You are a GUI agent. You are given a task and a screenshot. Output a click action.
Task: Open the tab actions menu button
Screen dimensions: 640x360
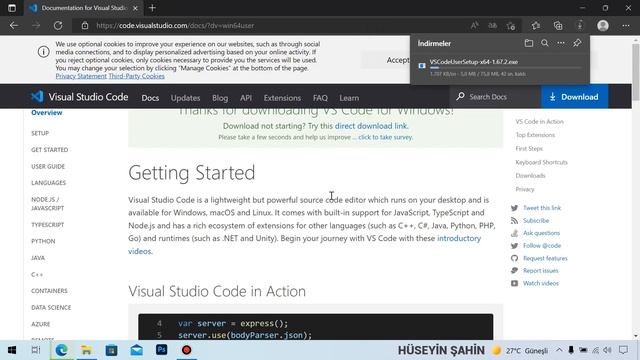pyautogui.click(x=12, y=8)
